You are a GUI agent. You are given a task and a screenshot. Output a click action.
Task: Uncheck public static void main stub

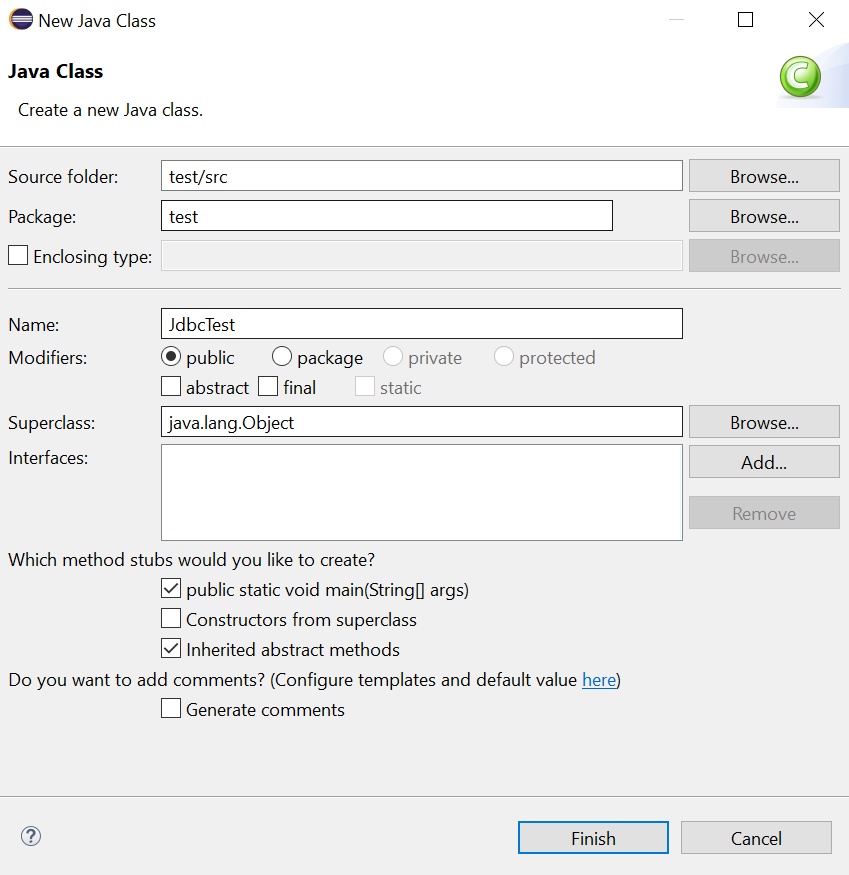pyautogui.click(x=171, y=589)
